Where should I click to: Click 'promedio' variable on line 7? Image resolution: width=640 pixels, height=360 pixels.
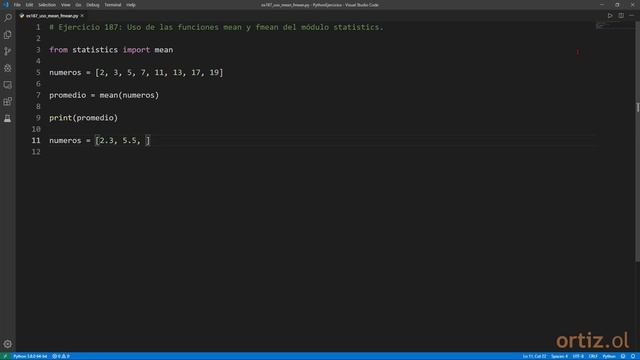[x=68, y=95]
